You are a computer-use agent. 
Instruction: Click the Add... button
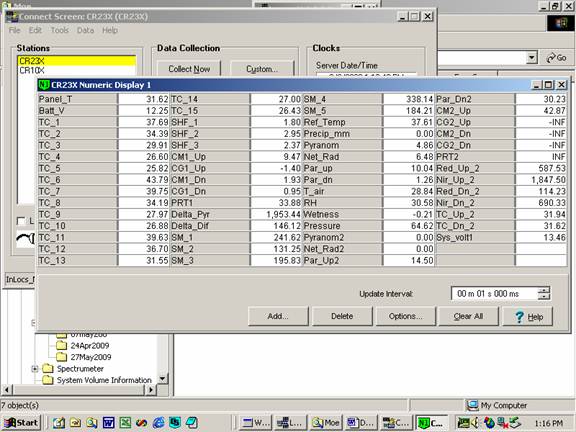278,316
